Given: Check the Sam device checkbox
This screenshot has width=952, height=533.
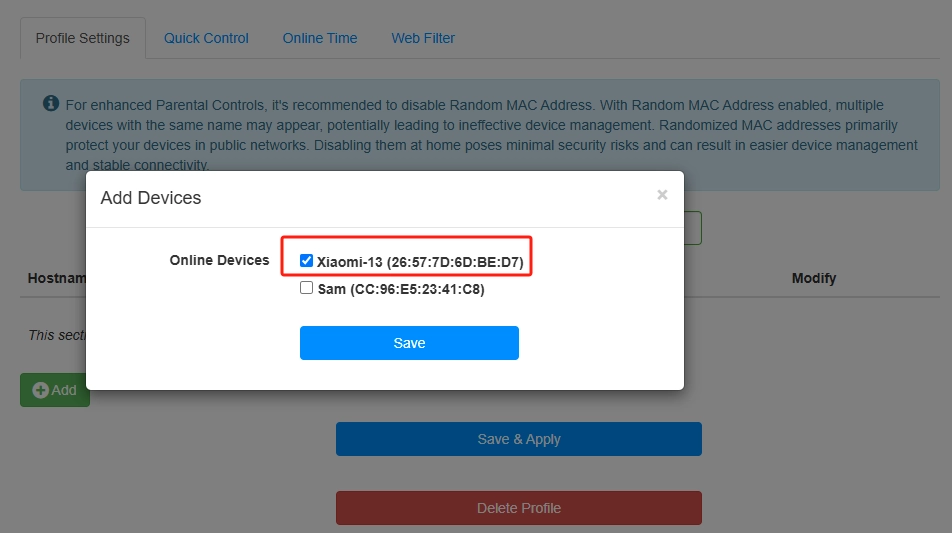Looking at the screenshot, I should tap(307, 288).
